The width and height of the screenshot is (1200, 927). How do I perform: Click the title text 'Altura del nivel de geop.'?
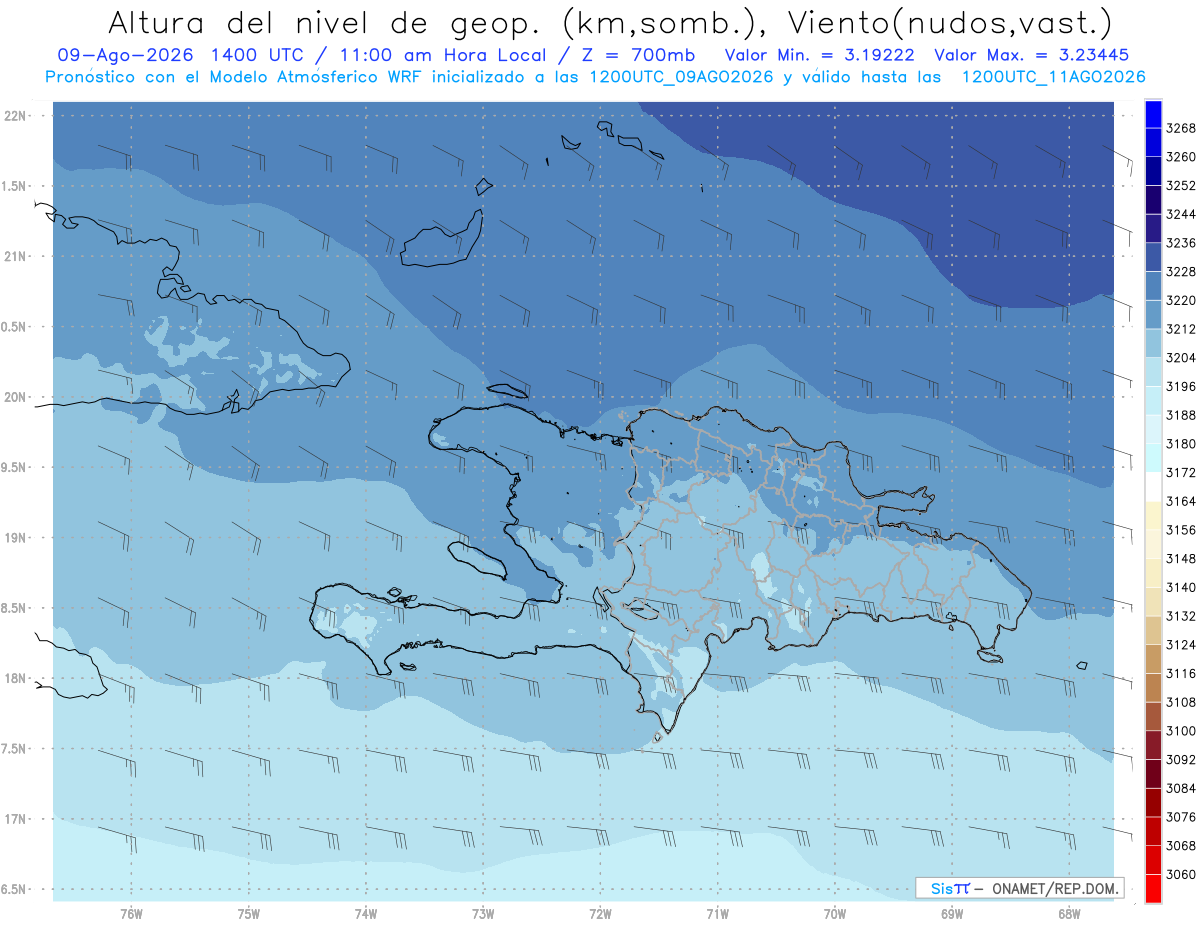click(x=324, y=22)
